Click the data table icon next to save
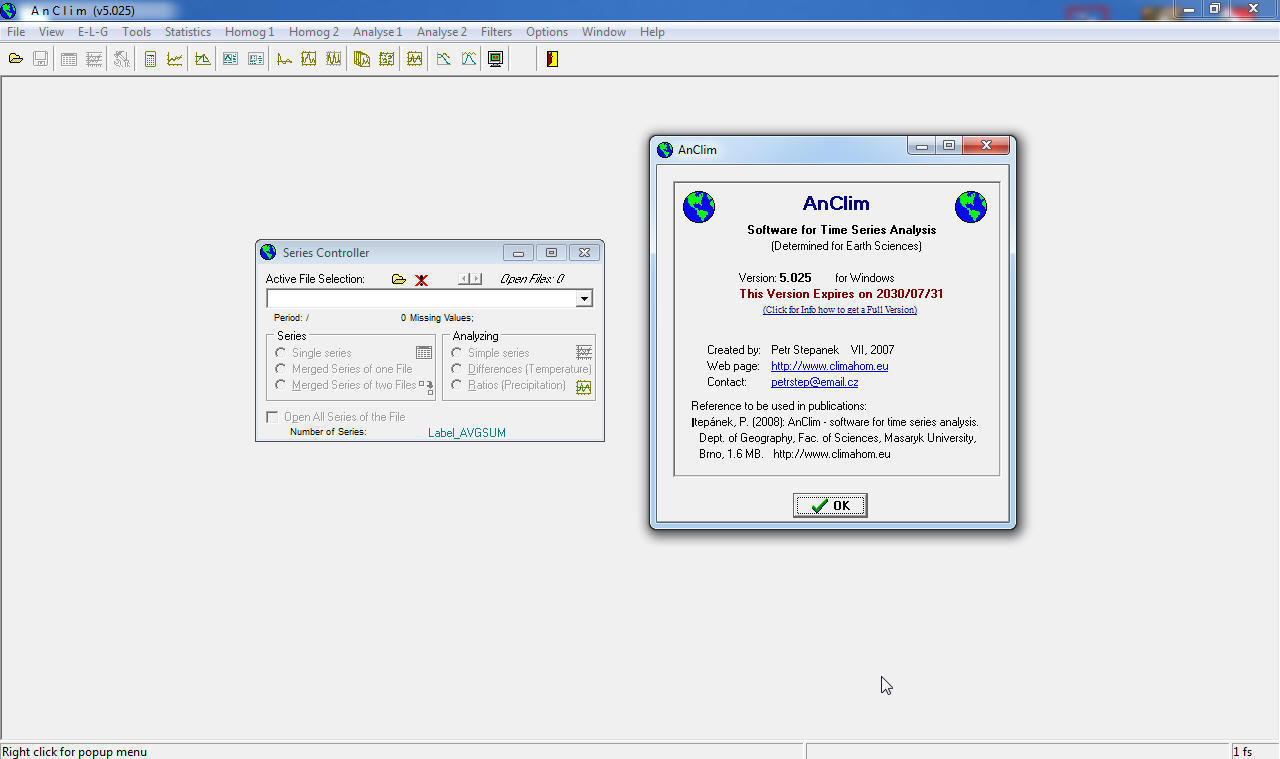 tap(69, 59)
